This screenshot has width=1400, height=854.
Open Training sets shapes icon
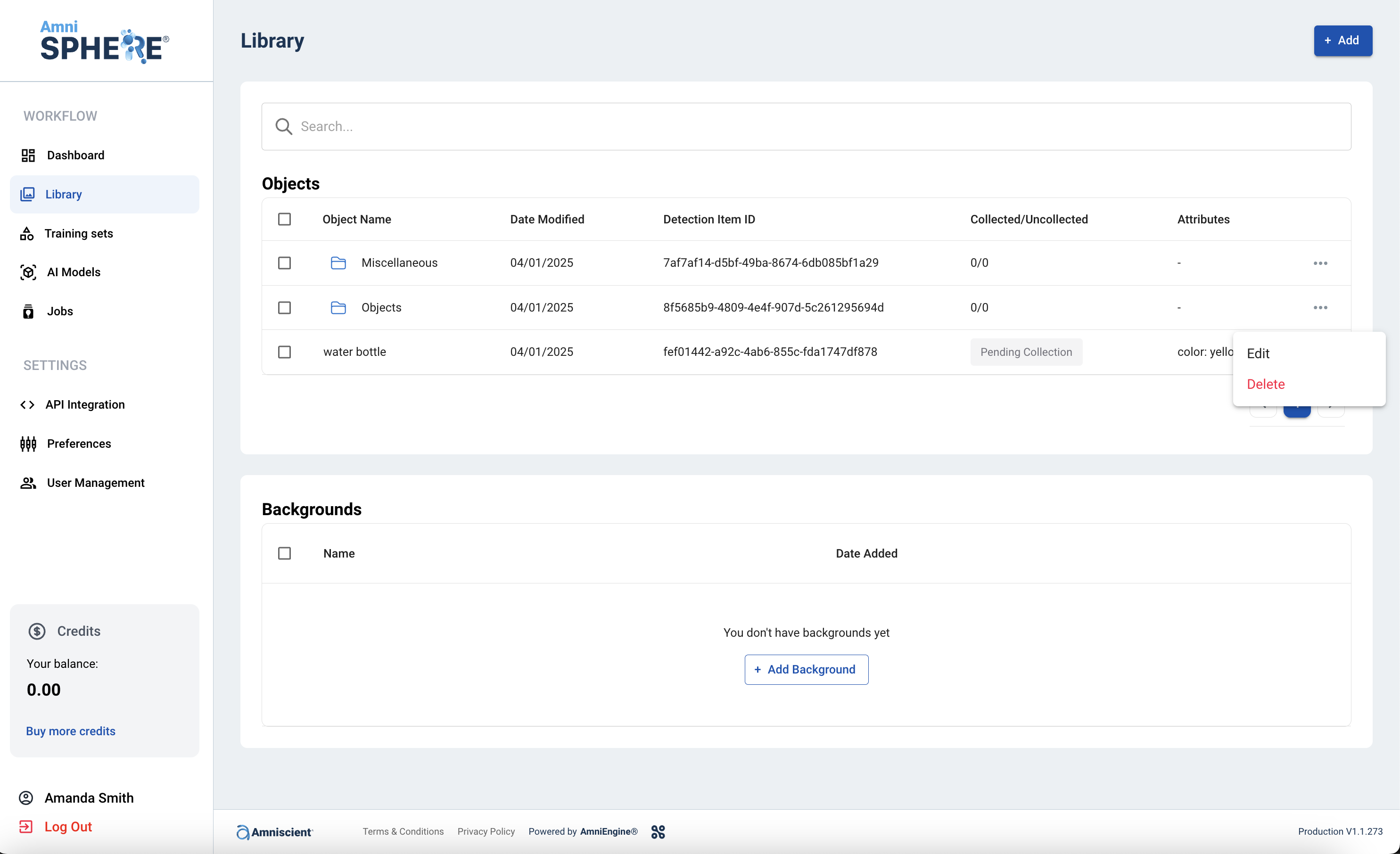coord(27,233)
